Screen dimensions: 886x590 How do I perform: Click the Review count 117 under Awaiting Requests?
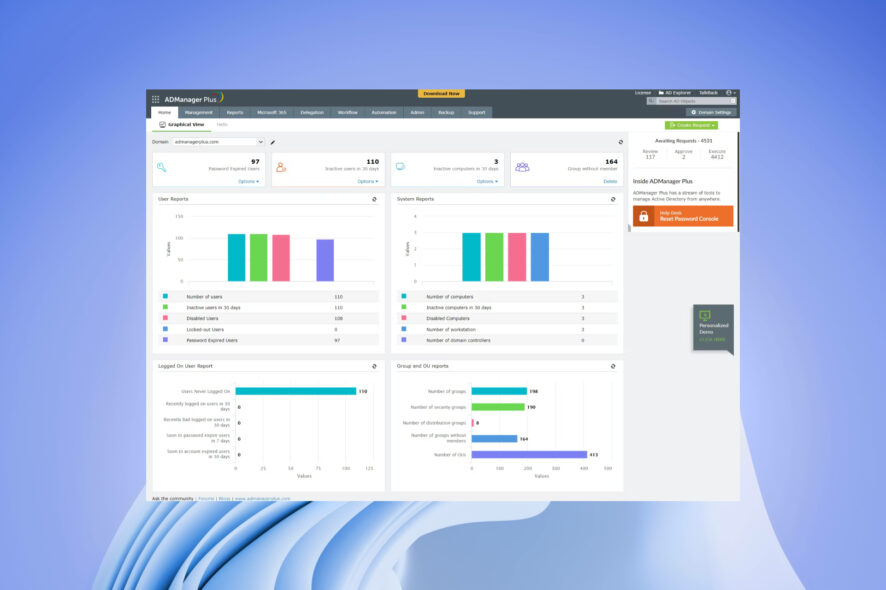tap(650, 157)
